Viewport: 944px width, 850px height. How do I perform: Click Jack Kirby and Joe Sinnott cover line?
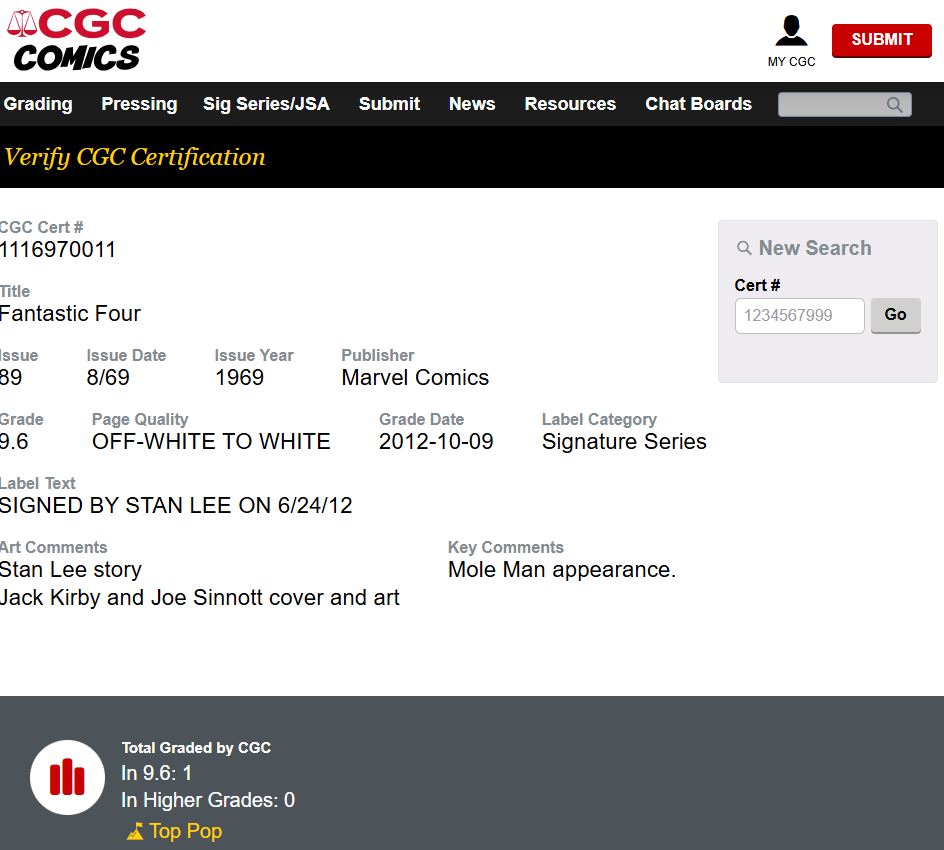tap(199, 597)
